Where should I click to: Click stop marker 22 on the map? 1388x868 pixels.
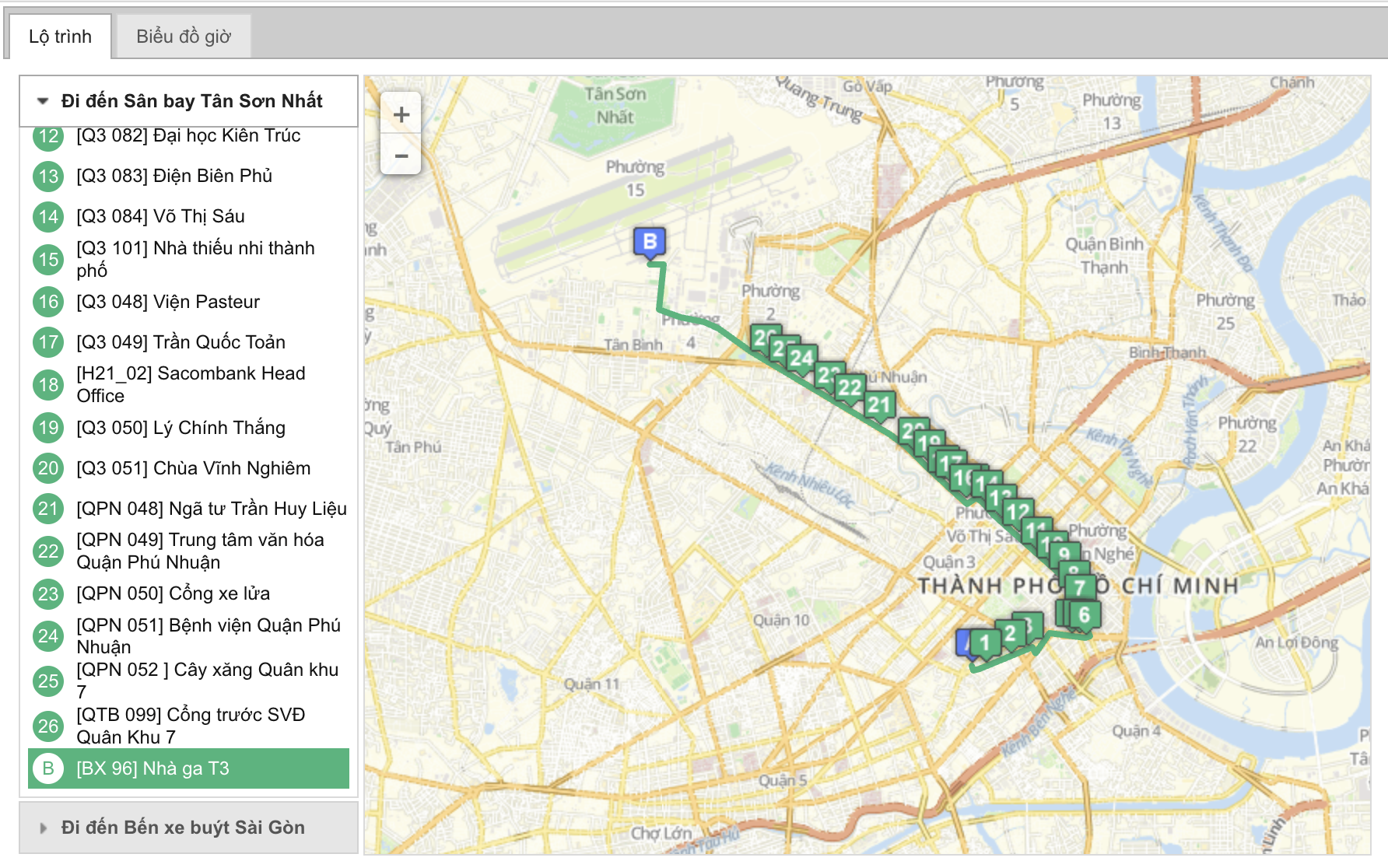click(x=850, y=389)
